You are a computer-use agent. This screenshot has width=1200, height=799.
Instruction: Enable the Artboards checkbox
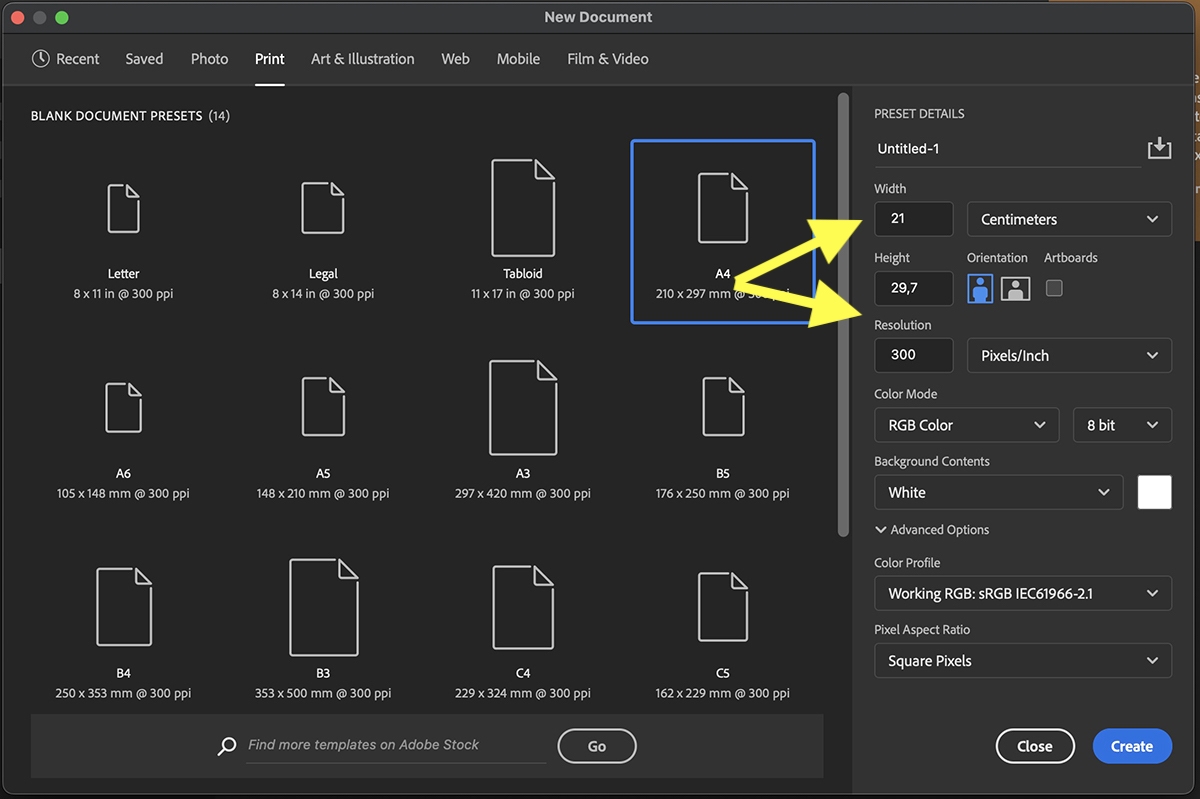[1054, 288]
